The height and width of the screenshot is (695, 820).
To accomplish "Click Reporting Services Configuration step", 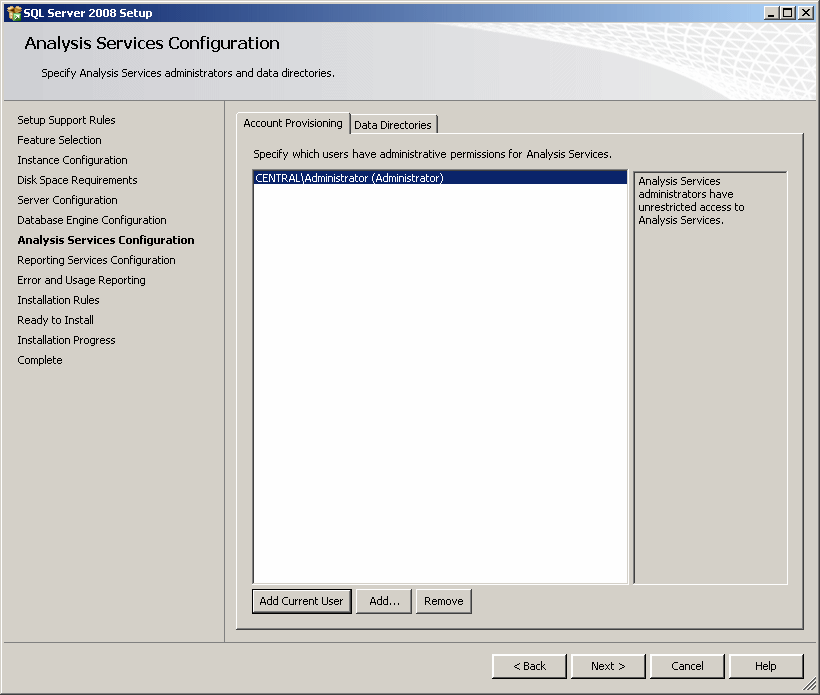I will click(x=97, y=260).
